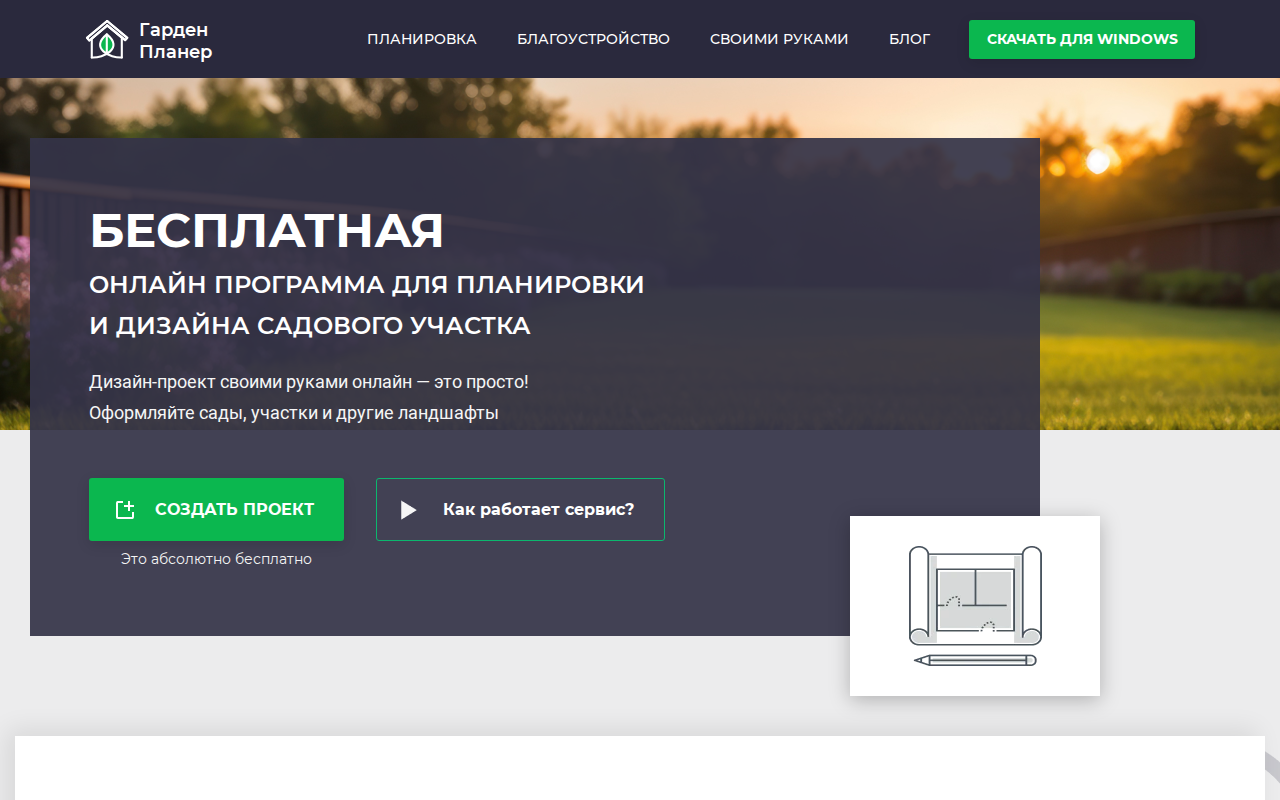Click the play triangle icon

click(x=408, y=510)
